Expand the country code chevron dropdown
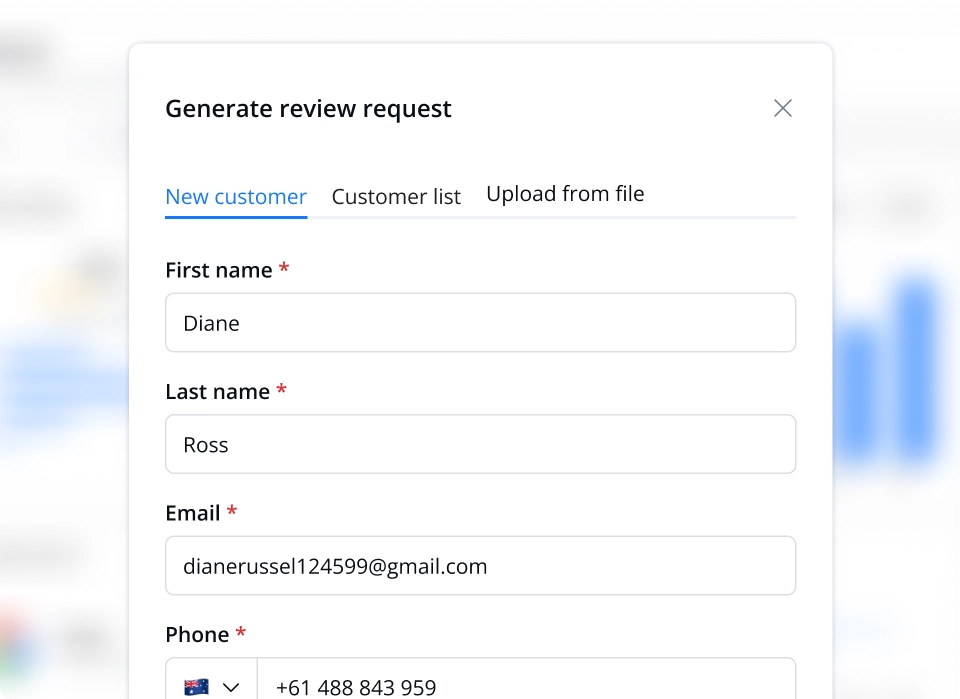 (231, 687)
